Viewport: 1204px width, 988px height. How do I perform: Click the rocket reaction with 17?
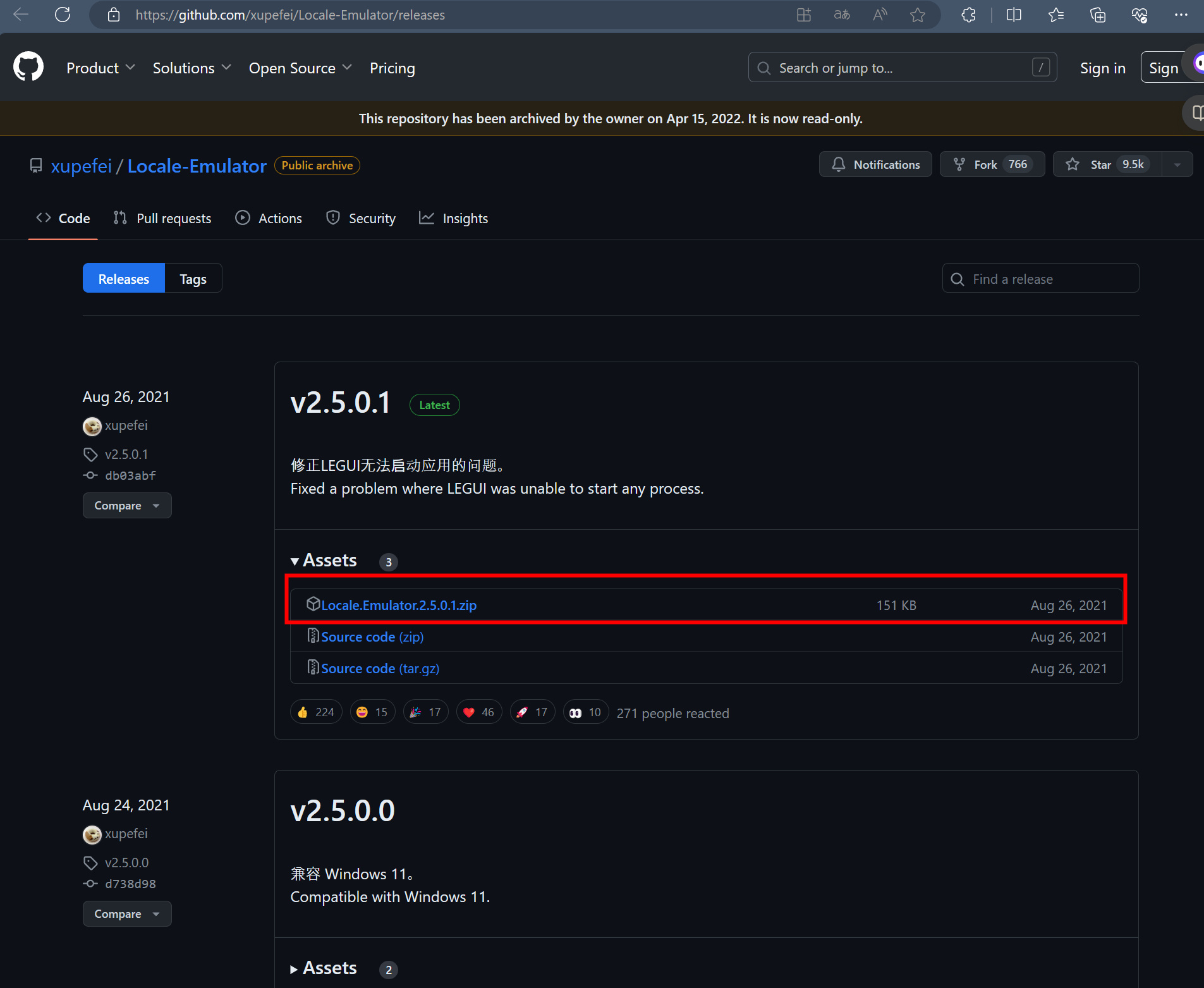coord(533,712)
